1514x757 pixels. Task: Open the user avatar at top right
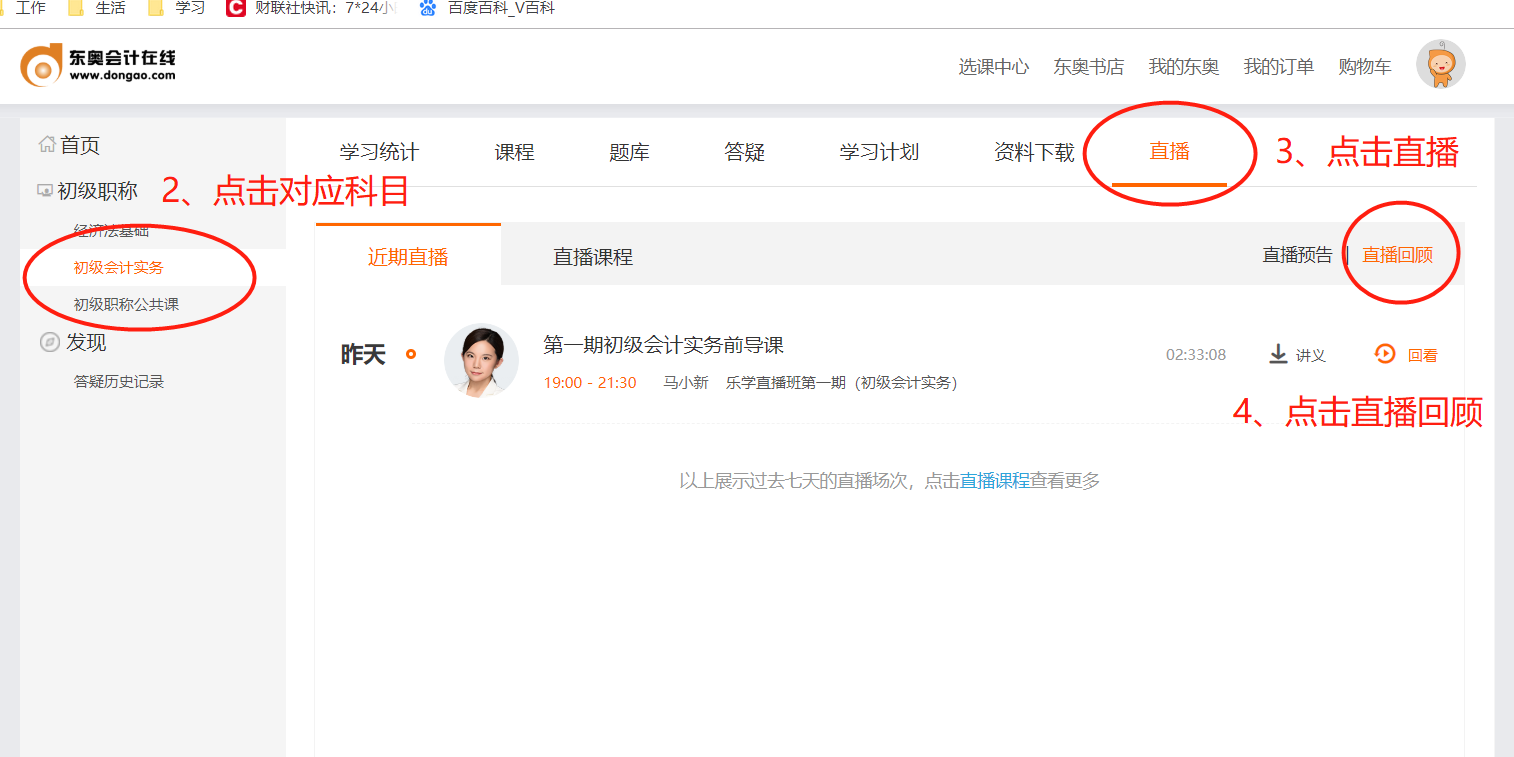point(1440,64)
